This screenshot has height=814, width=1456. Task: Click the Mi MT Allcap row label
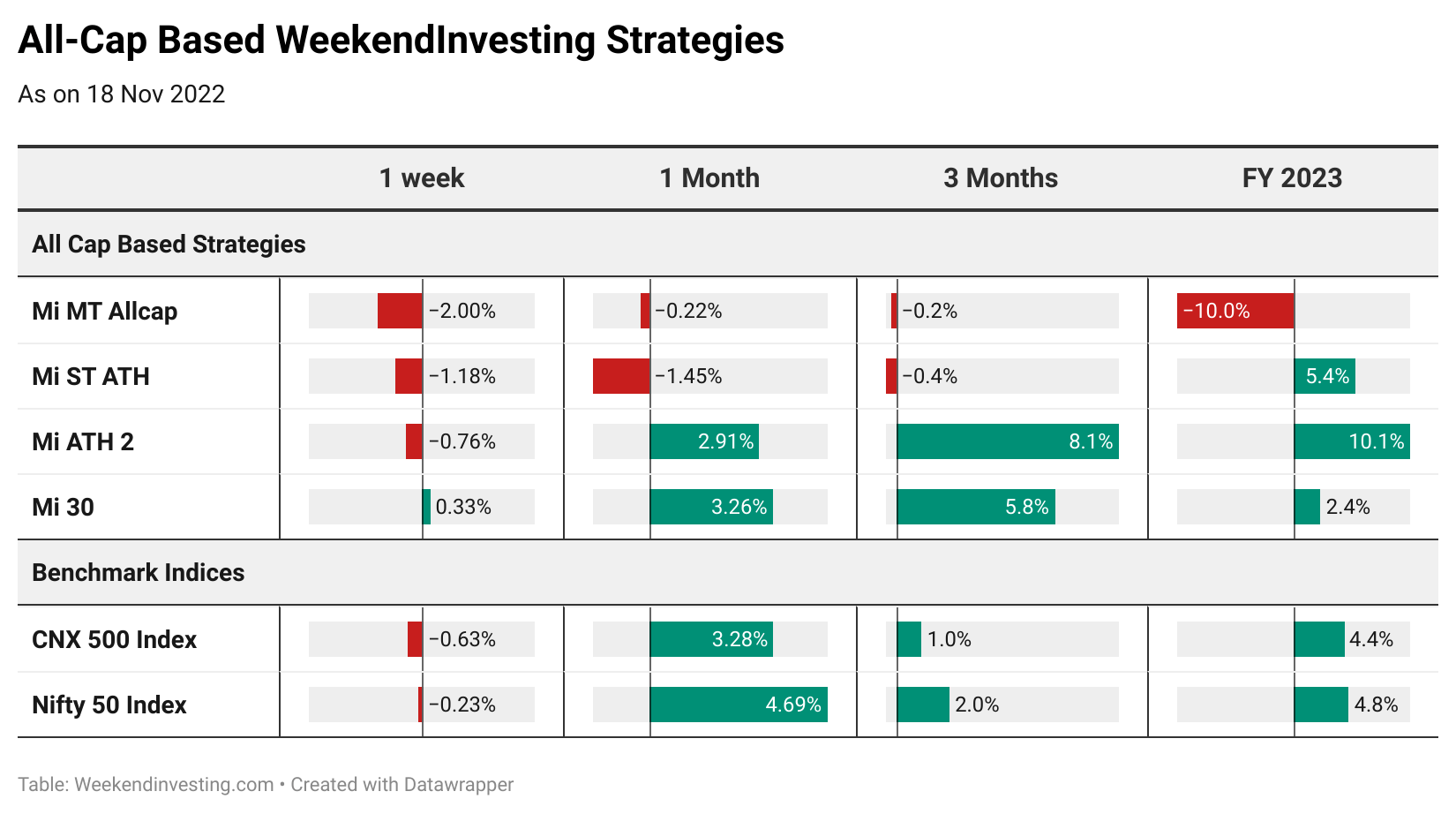coord(105,312)
